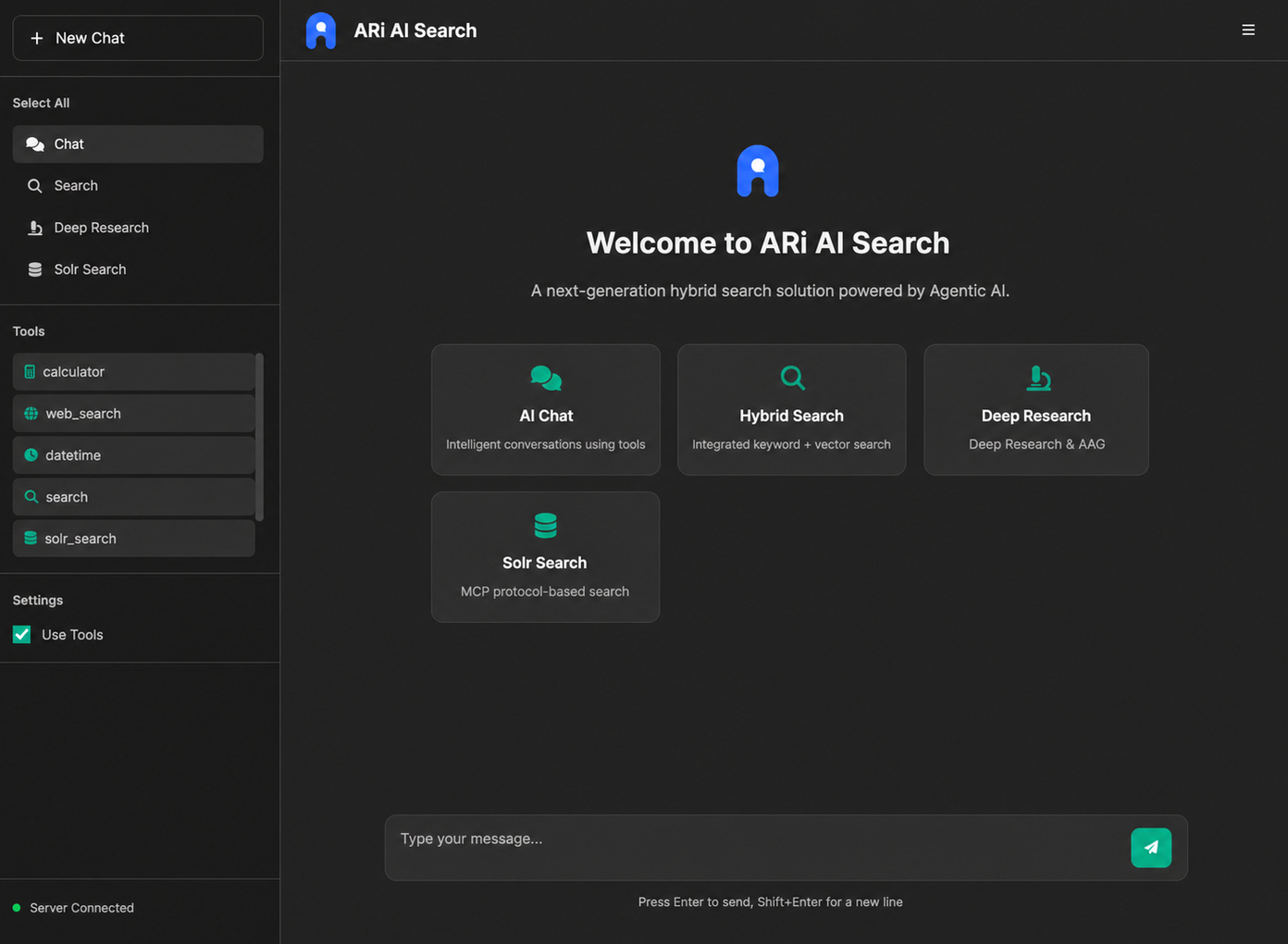Viewport: 1288px width, 944px height.
Task: Click the next-generation hybrid search tagline
Action: pyautogui.click(x=770, y=291)
